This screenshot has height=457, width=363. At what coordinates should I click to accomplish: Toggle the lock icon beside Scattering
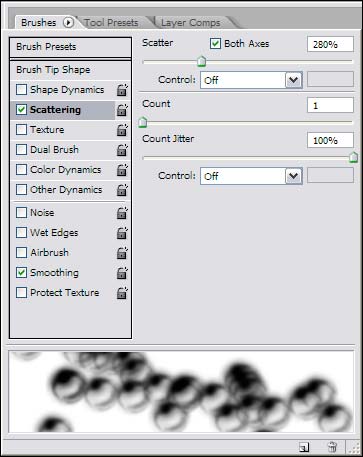[122, 110]
